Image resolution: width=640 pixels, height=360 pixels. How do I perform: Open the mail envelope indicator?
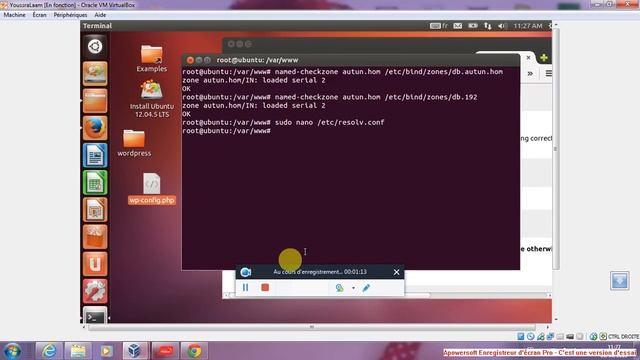[x=458, y=26]
